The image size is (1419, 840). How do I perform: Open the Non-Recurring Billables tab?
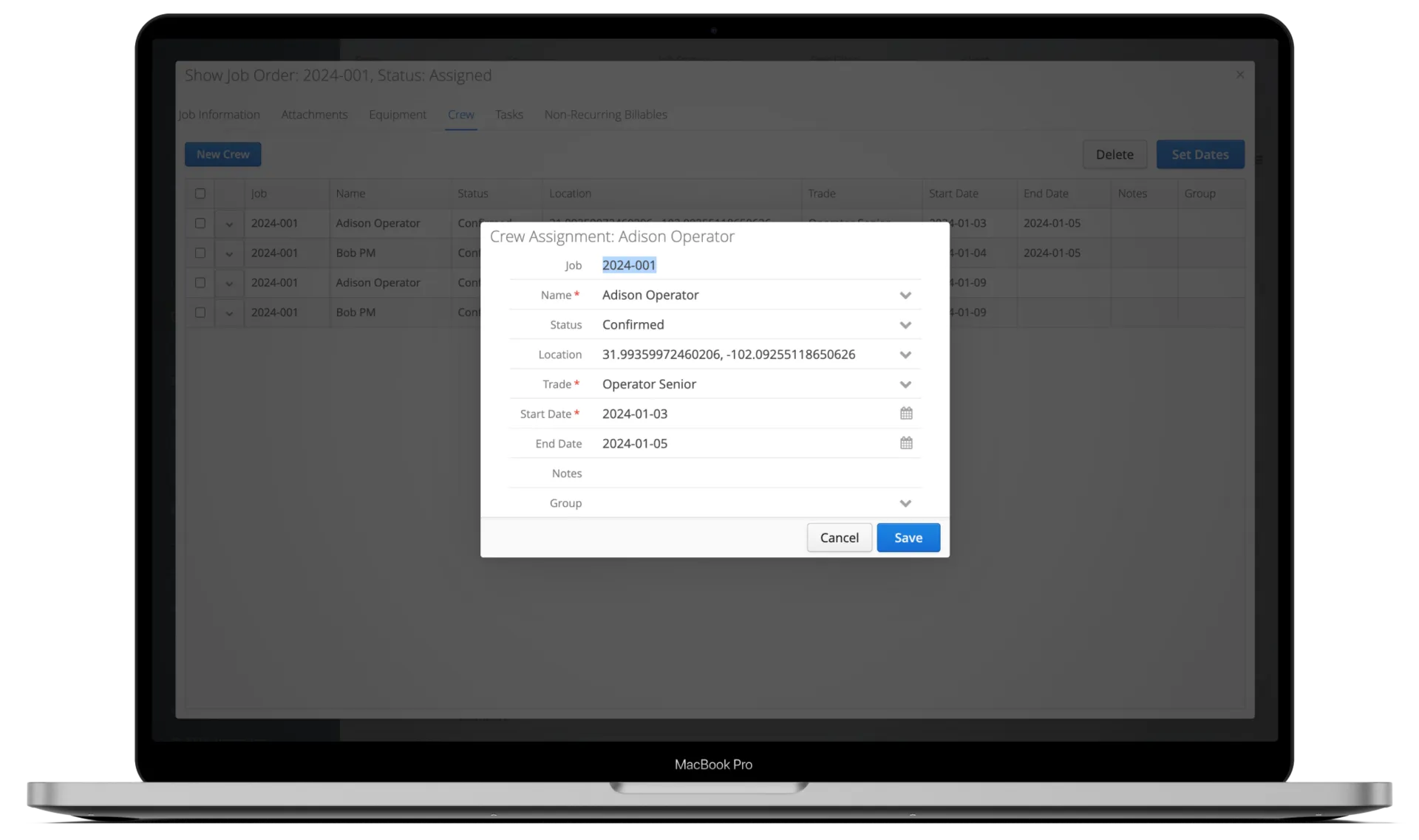(x=605, y=115)
